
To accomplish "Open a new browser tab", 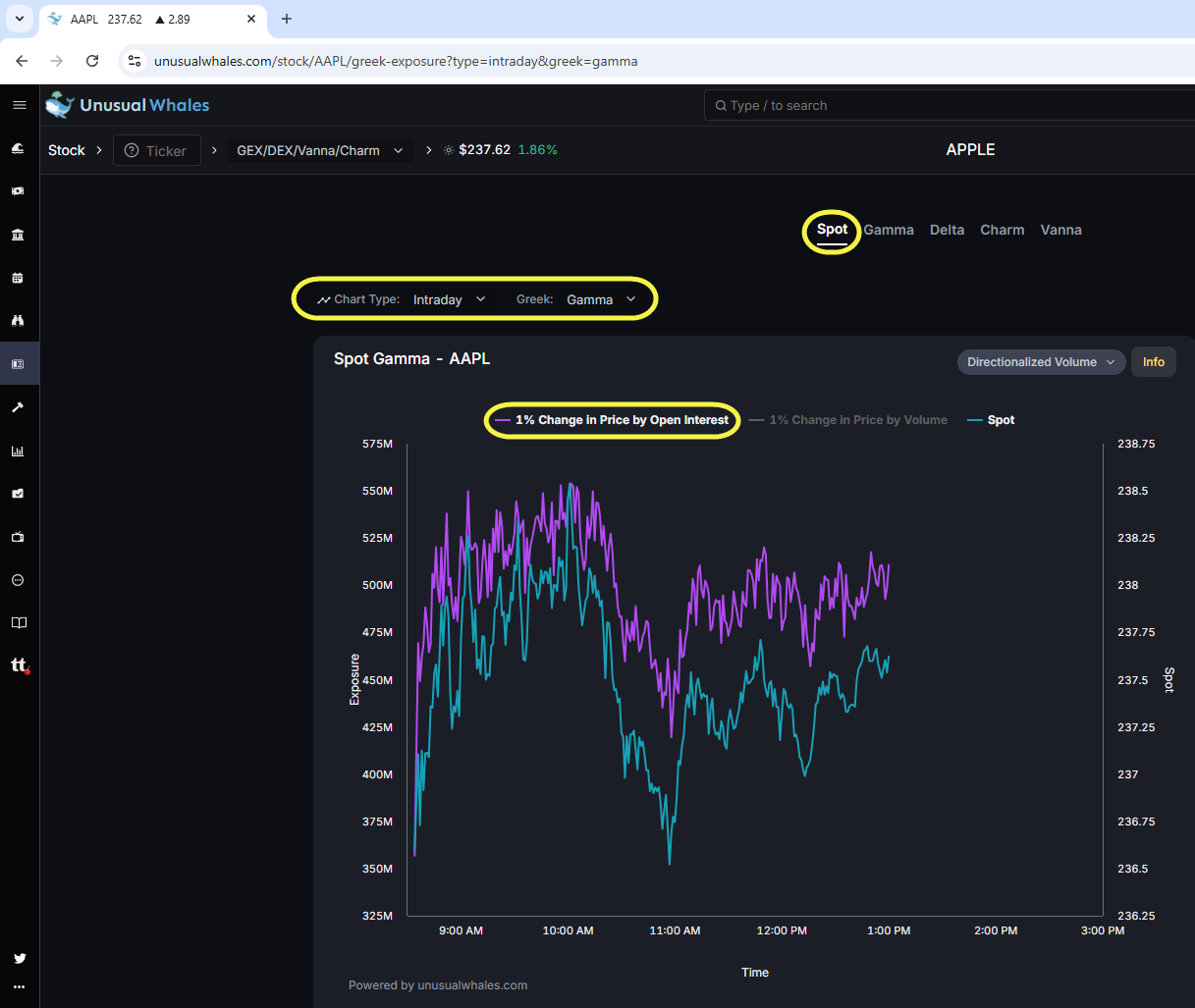I will [287, 19].
